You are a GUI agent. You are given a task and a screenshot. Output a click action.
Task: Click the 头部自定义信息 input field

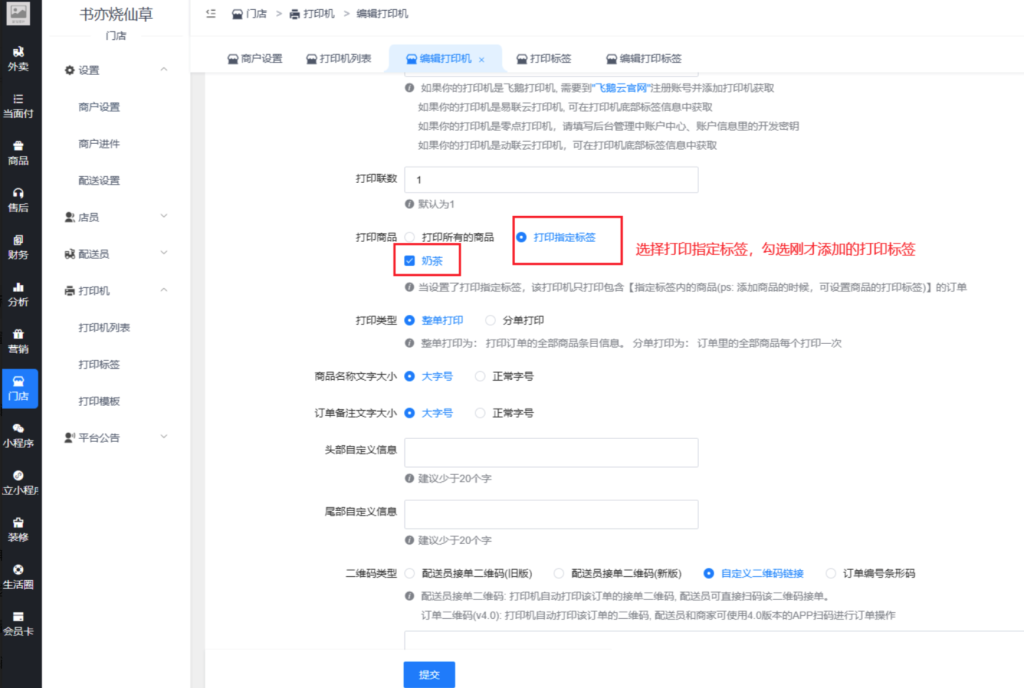[x=551, y=454]
